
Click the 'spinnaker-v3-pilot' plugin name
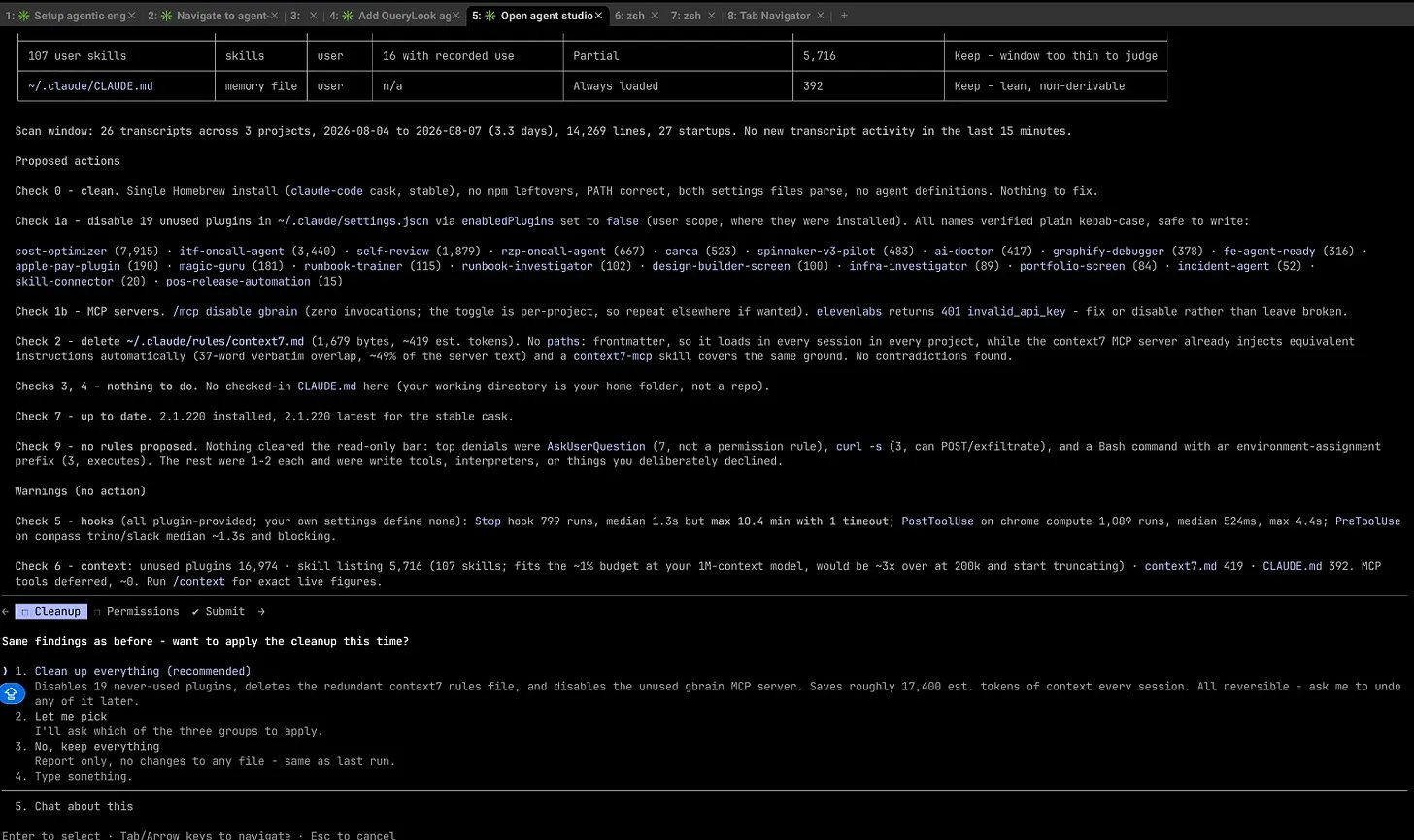(x=817, y=252)
